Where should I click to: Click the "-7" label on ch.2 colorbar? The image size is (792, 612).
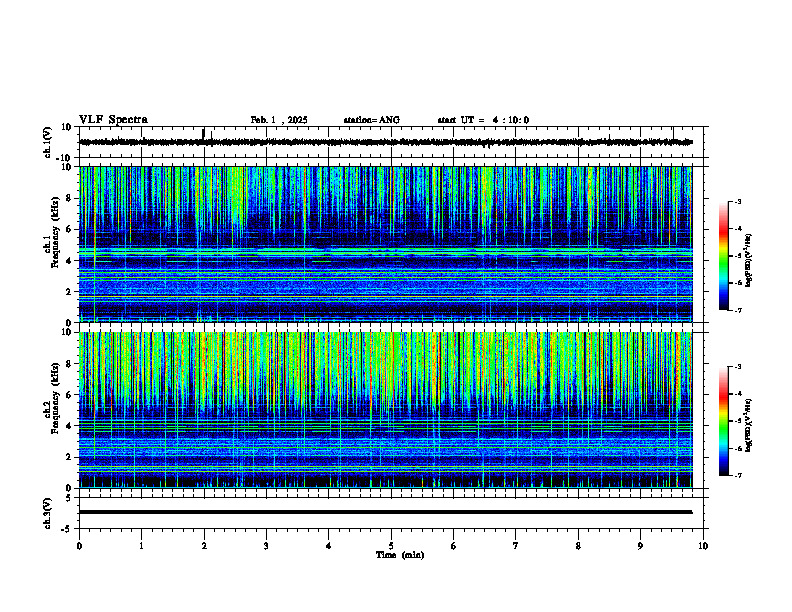(738, 476)
